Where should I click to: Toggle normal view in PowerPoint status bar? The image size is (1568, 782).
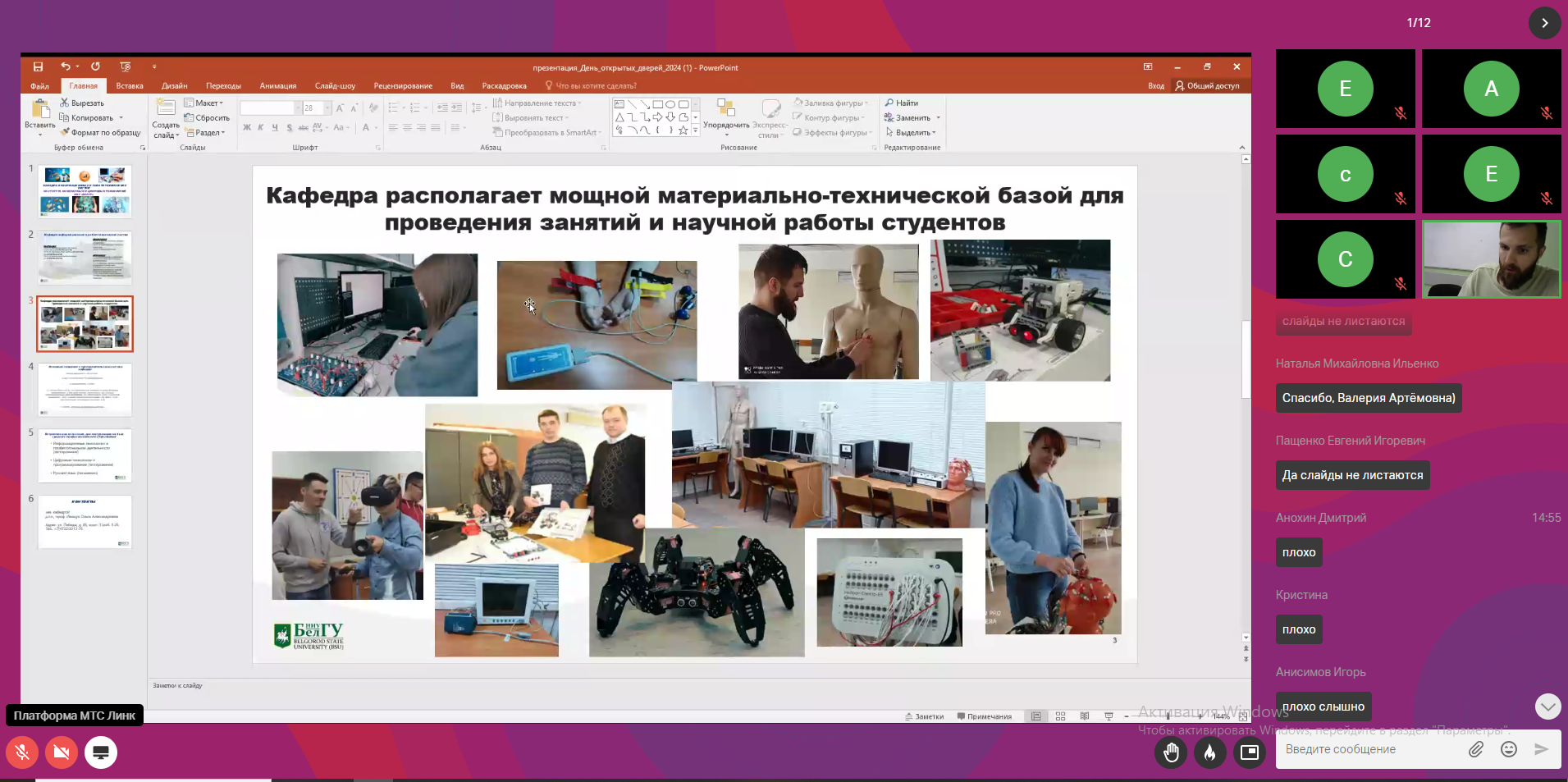pyautogui.click(x=1036, y=716)
